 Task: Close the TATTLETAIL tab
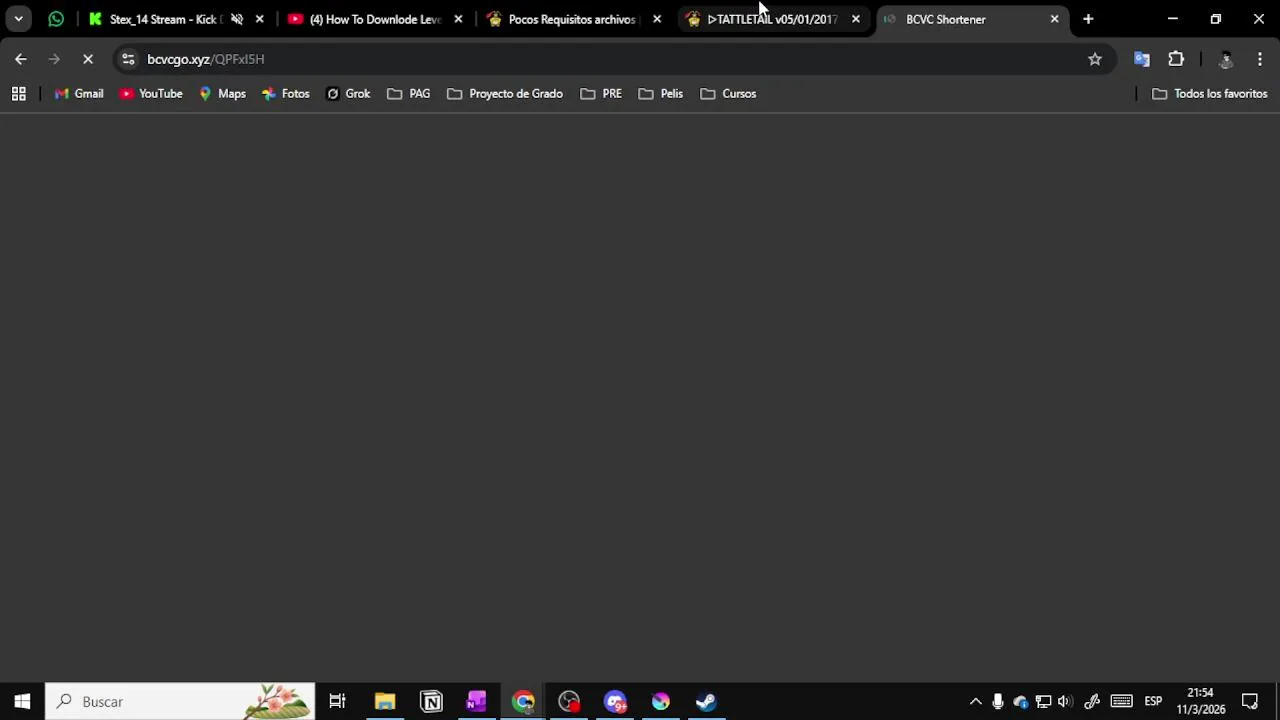(856, 19)
